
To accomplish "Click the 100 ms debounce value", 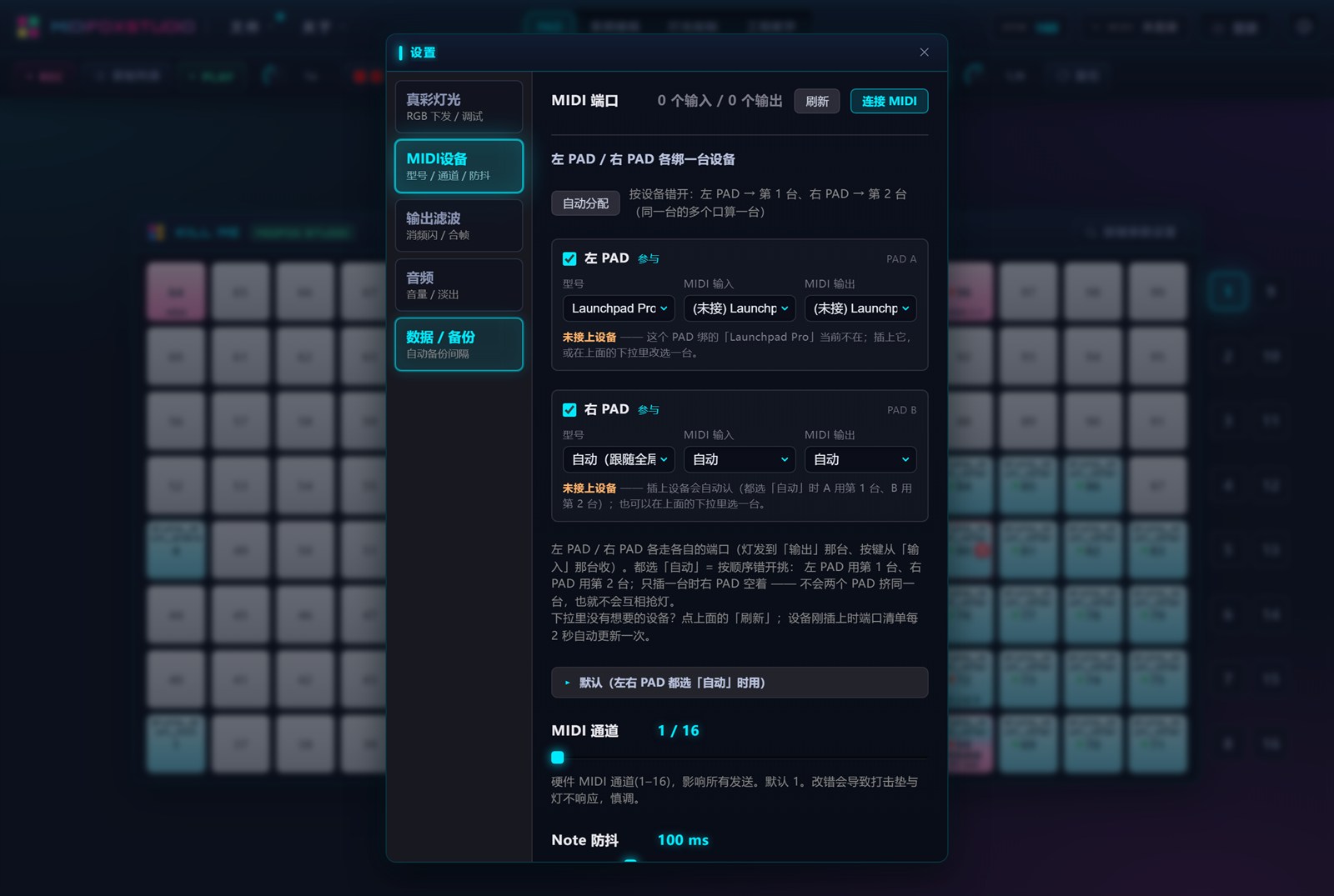I will [x=683, y=840].
